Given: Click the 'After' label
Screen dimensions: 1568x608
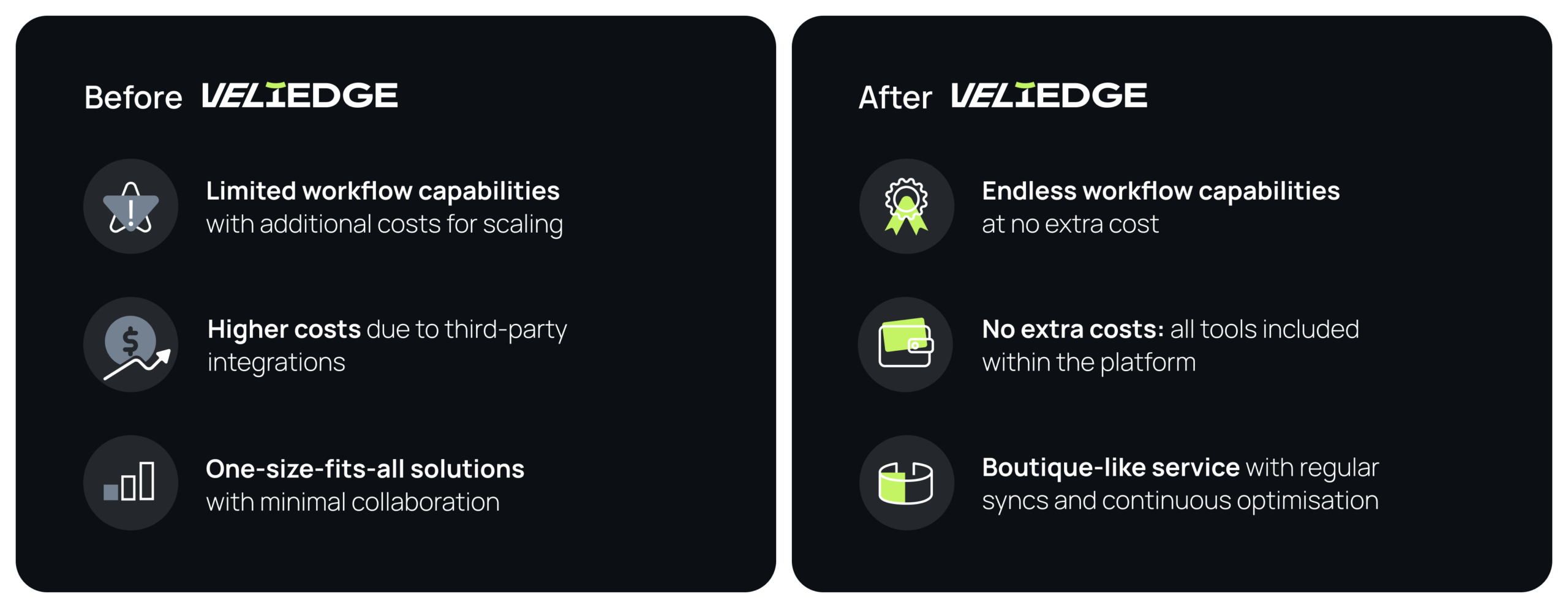Looking at the screenshot, I should coord(895,97).
